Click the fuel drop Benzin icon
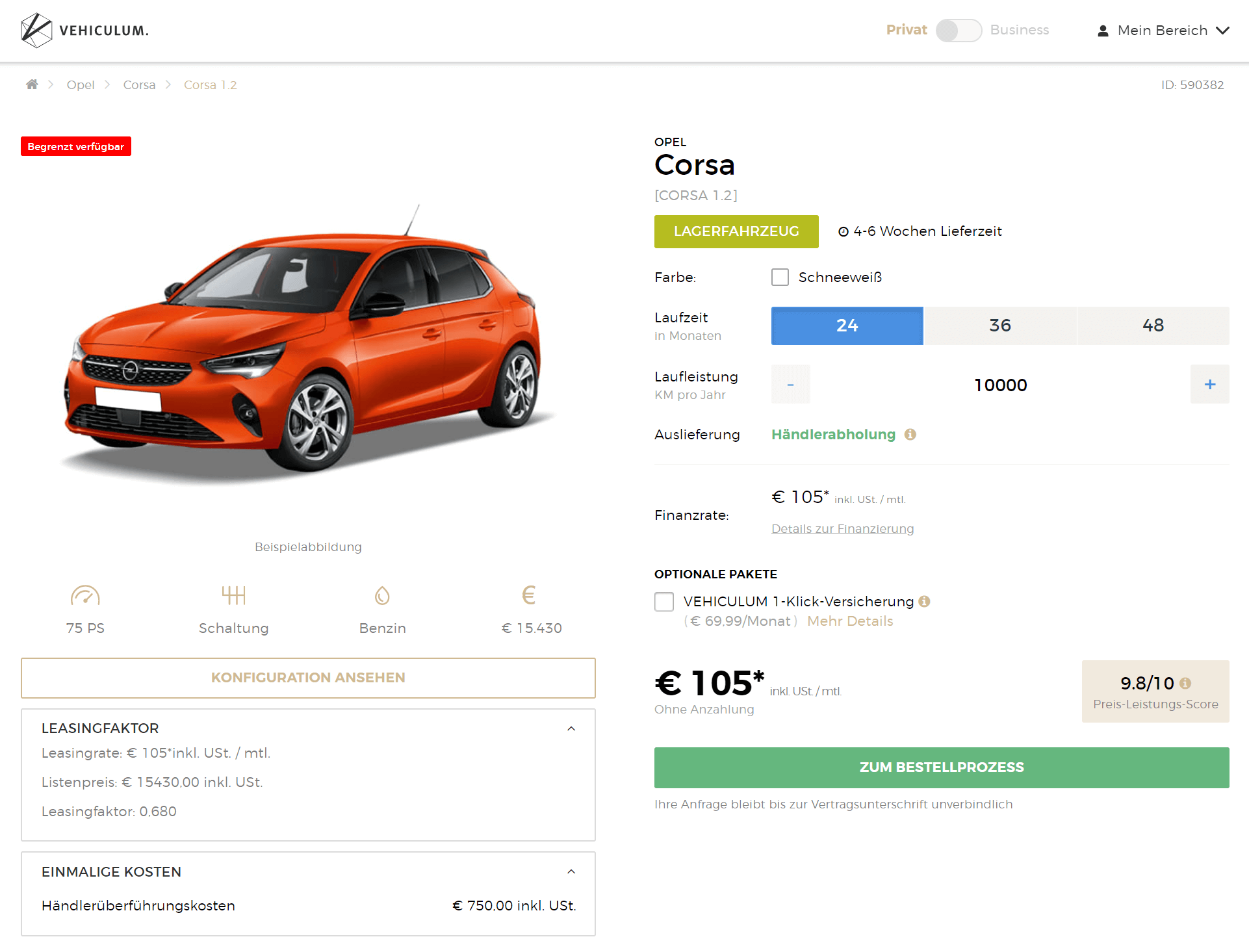This screenshot has width=1249, height=952. point(382,595)
